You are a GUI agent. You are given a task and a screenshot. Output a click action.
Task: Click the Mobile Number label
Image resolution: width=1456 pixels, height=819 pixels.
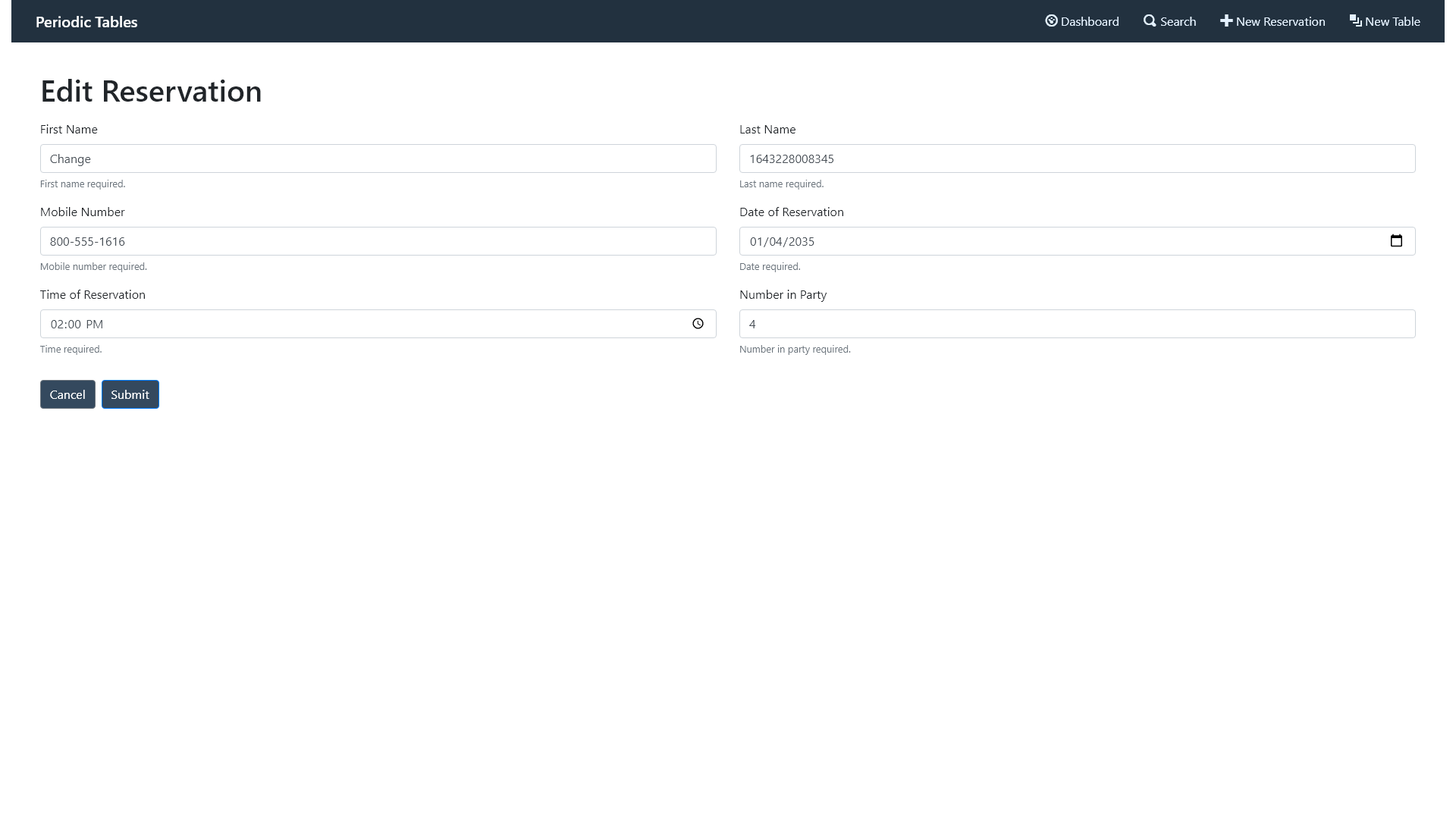pyautogui.click(x=83, y=212)
